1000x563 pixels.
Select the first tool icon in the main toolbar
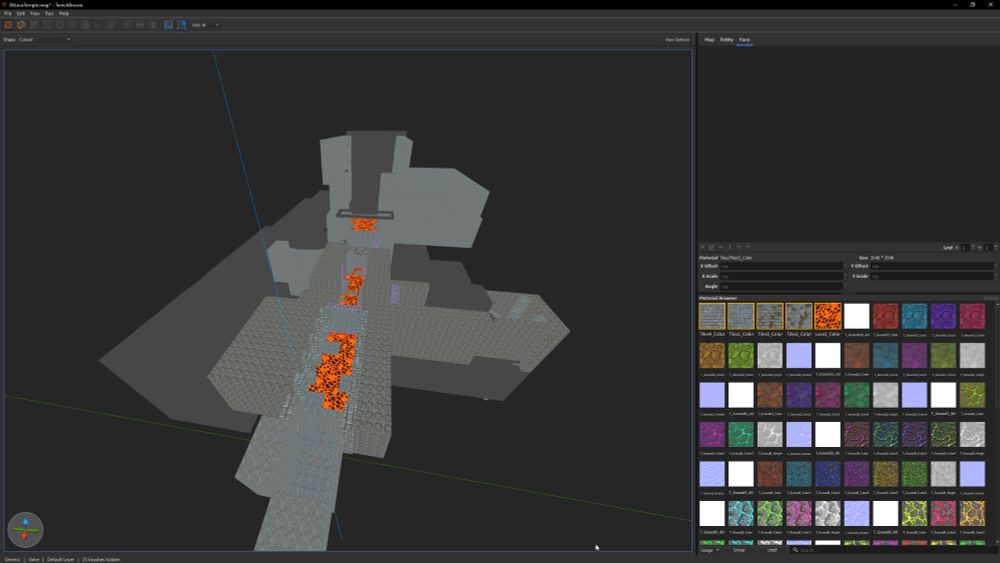tap(8, 25)
